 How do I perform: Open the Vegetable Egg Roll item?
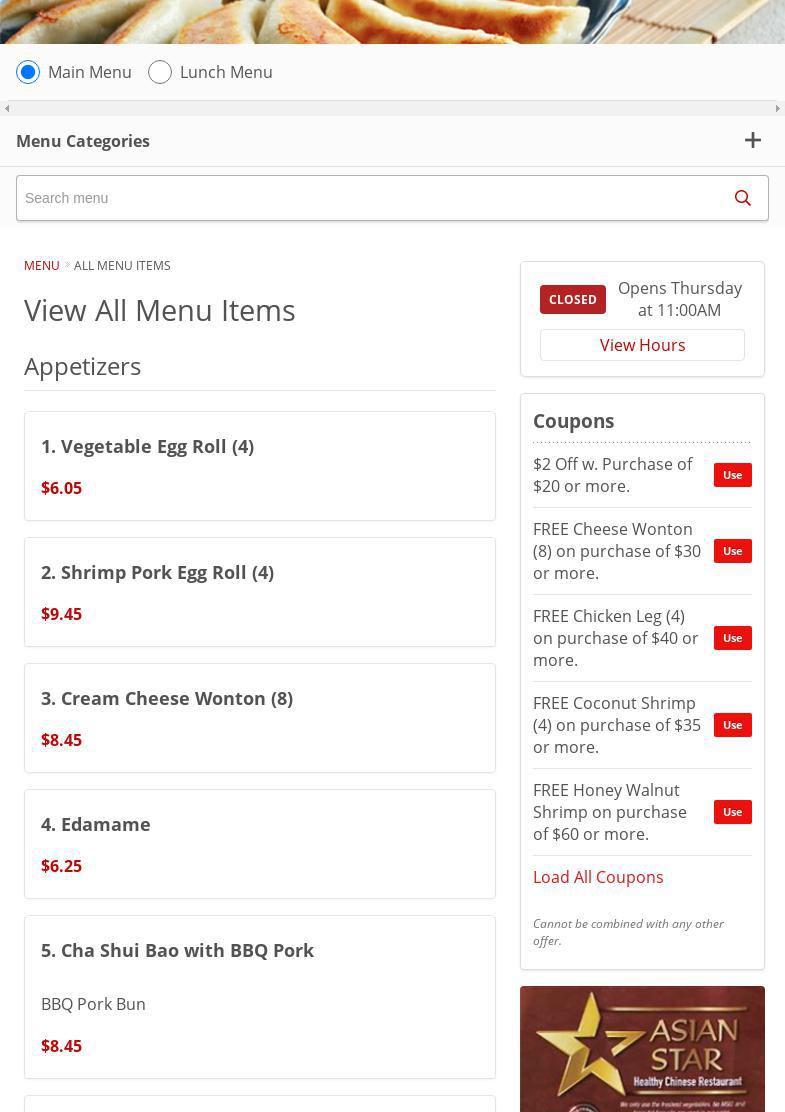(259, 466)
